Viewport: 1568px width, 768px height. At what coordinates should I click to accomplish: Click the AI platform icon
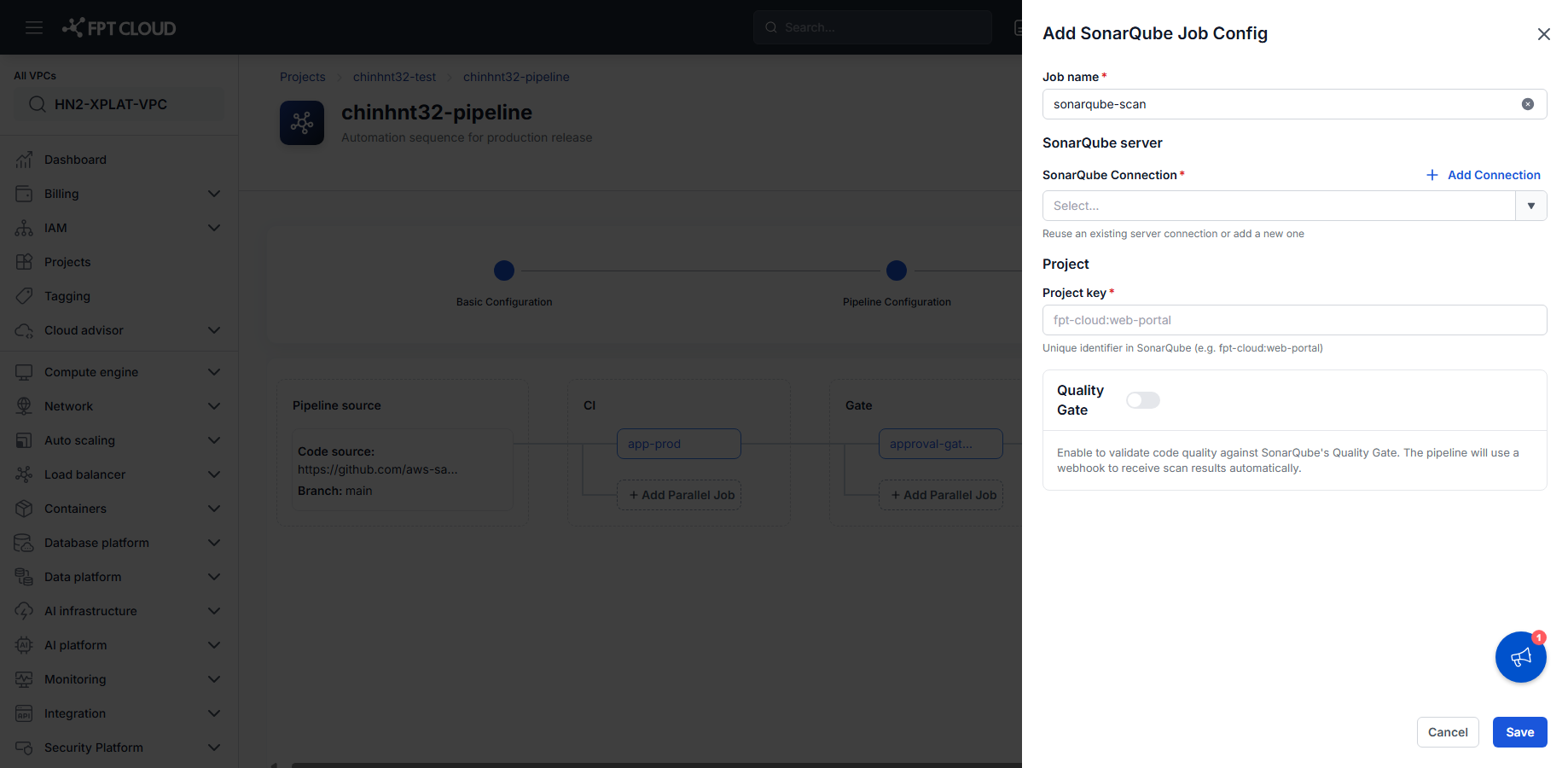tap(24, 645)
